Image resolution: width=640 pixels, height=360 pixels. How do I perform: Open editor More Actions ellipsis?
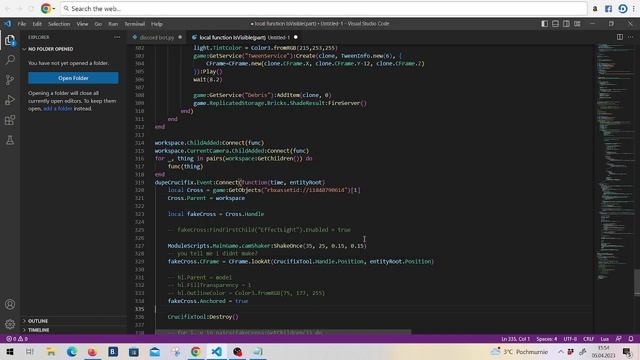[x=631, y=37]
